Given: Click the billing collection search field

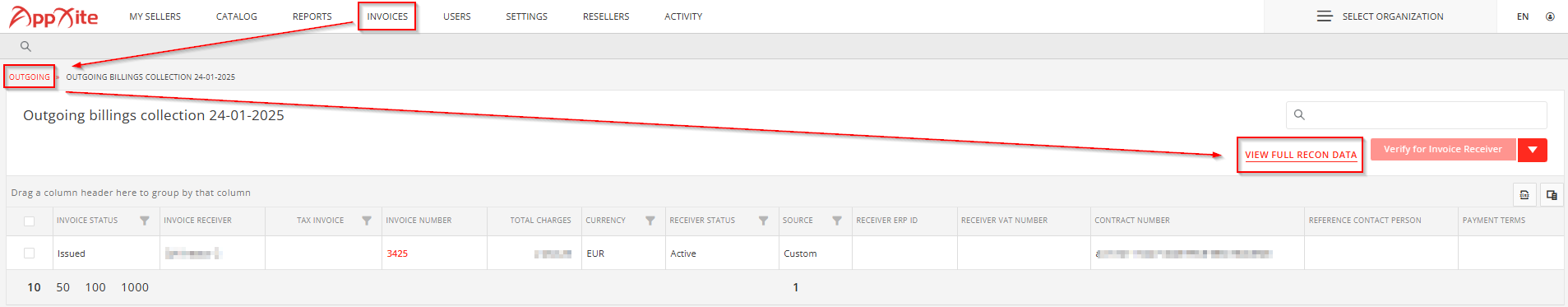Looking at the screenshot, I should point(1417,115).
